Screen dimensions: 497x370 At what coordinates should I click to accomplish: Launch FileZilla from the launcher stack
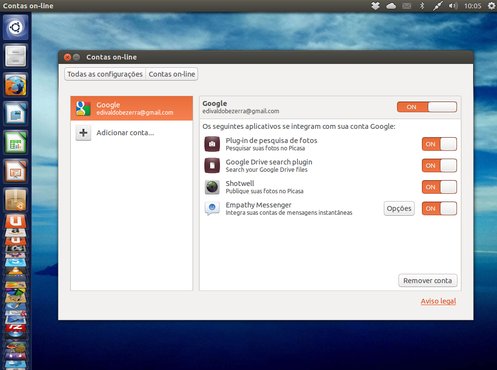coord(15,328)
